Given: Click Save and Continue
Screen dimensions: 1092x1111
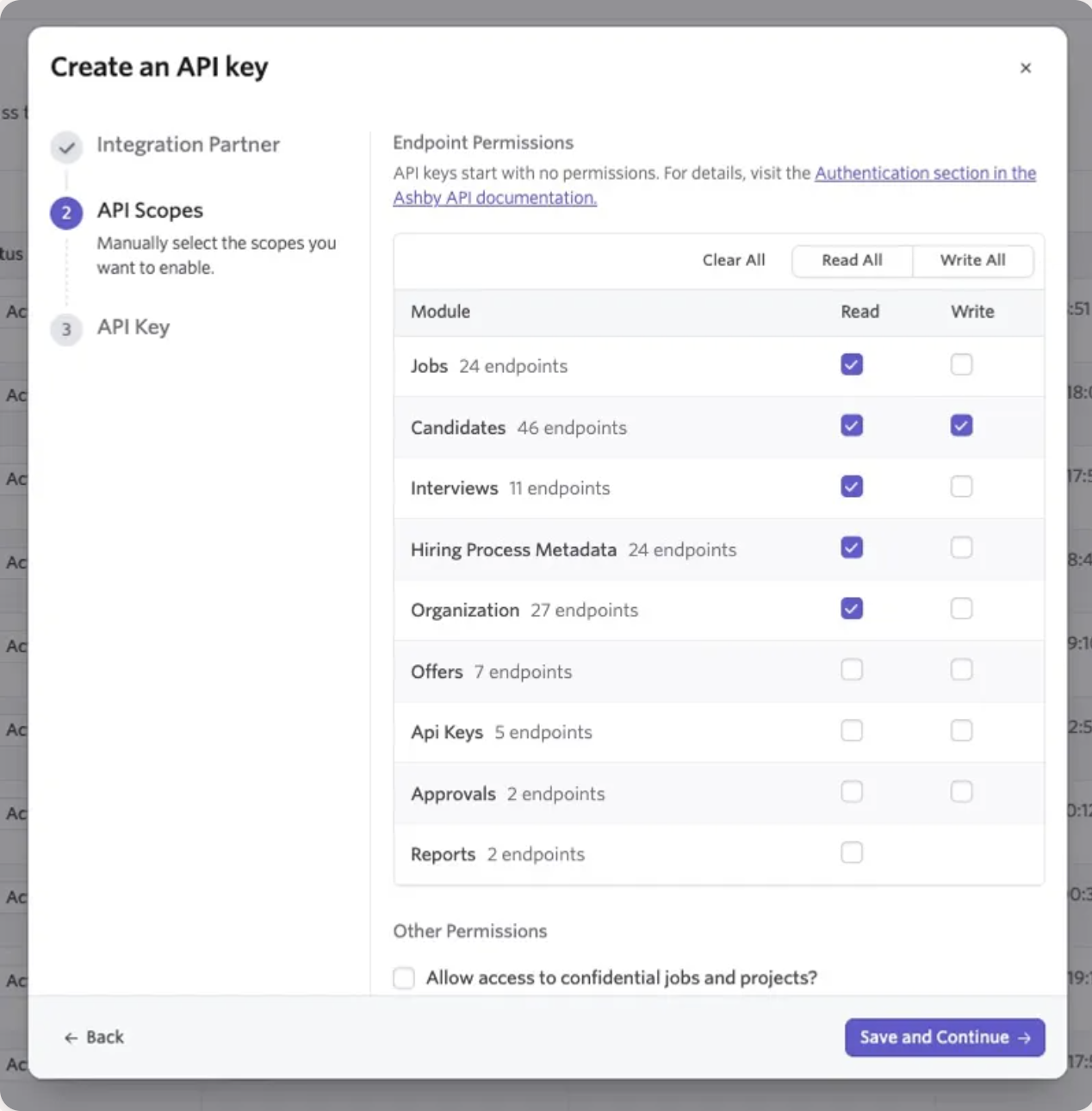Looking at the screenshot, I should [x=944, y=1037].
